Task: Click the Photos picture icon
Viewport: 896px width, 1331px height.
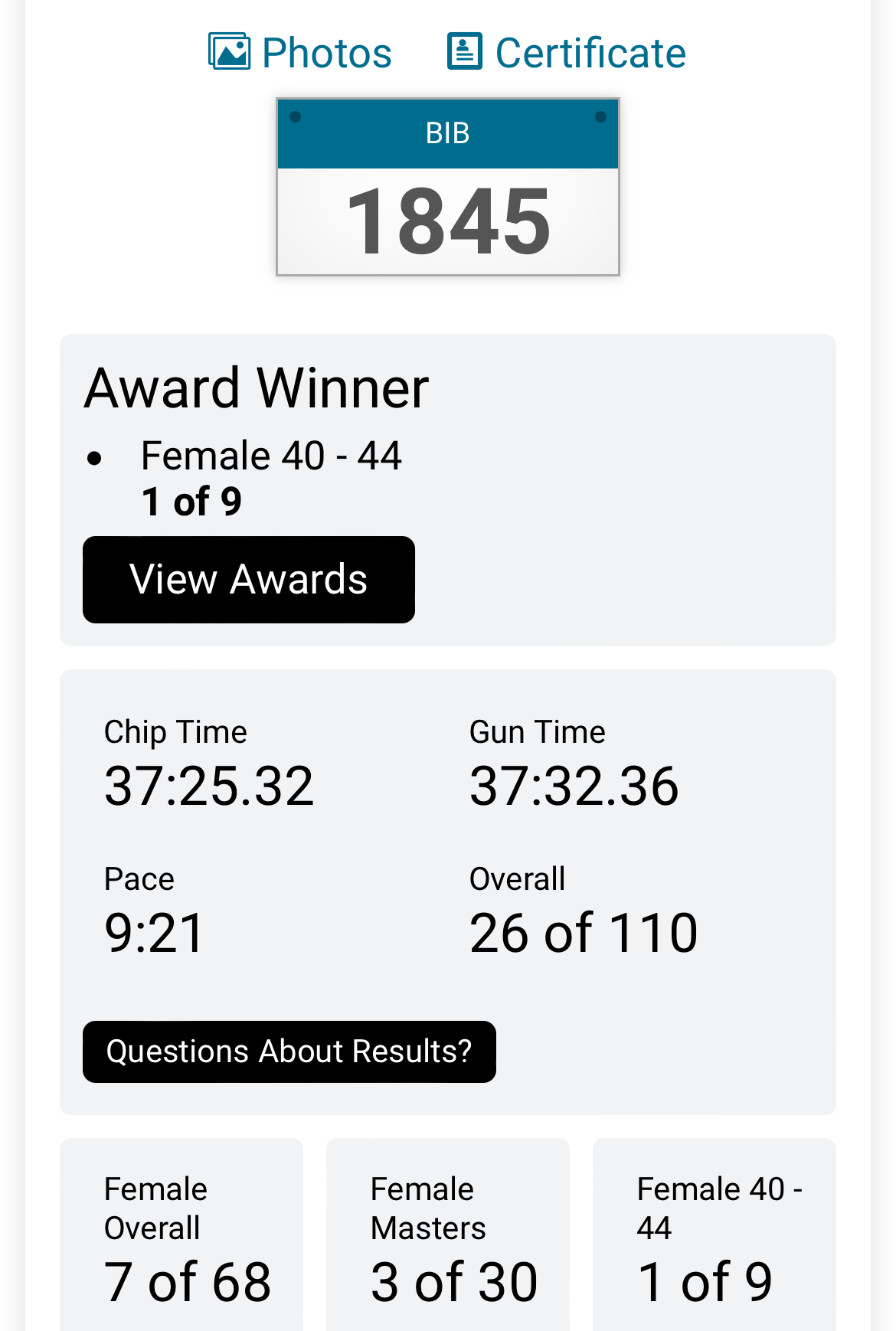Action: [229, 52]
